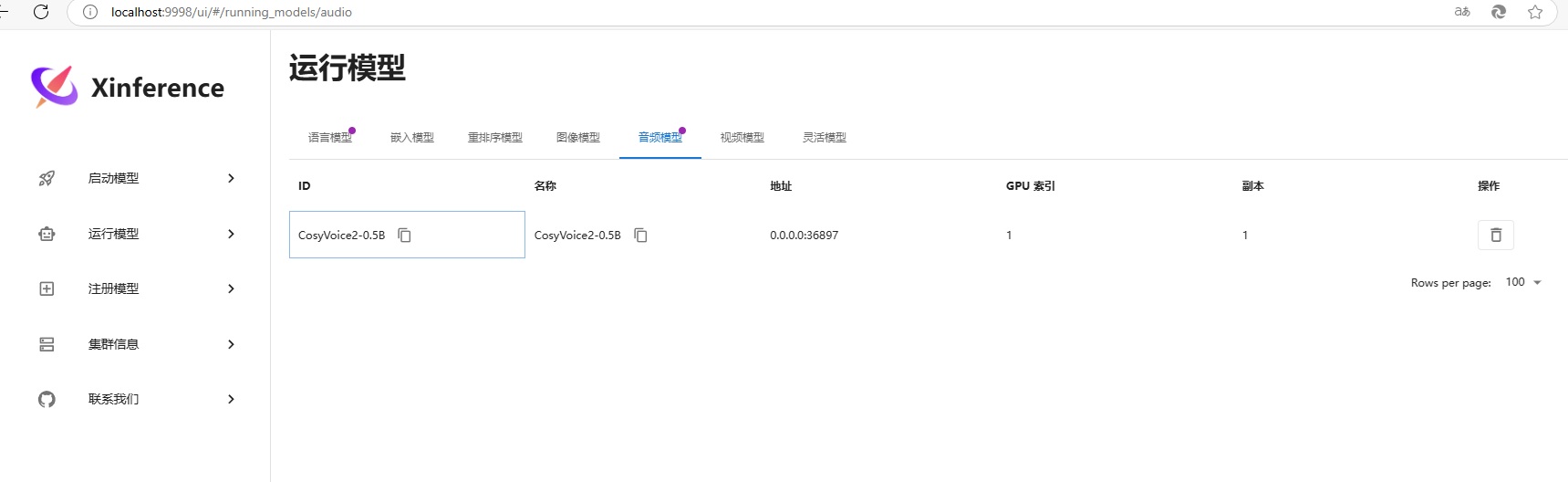
Task: Click the 操作 column header
Action: click(1489, 186)
